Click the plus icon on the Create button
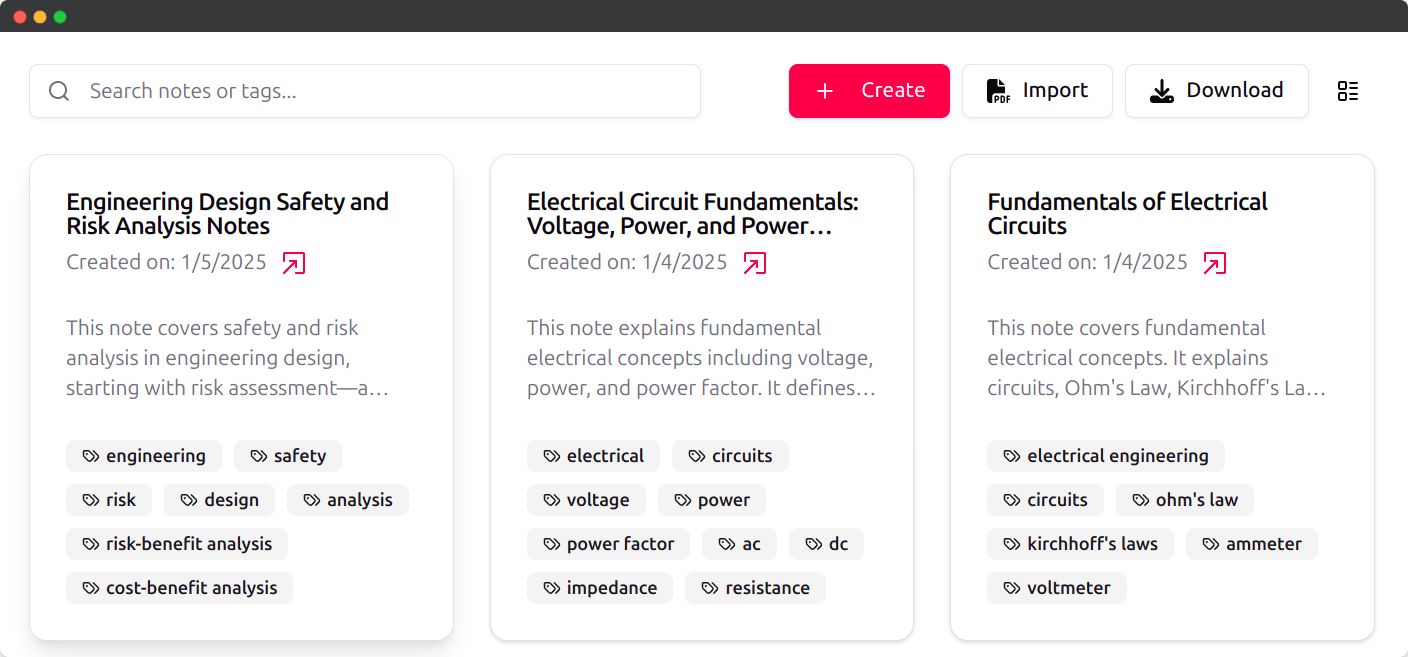1408x657 pixels. [824, 91]
